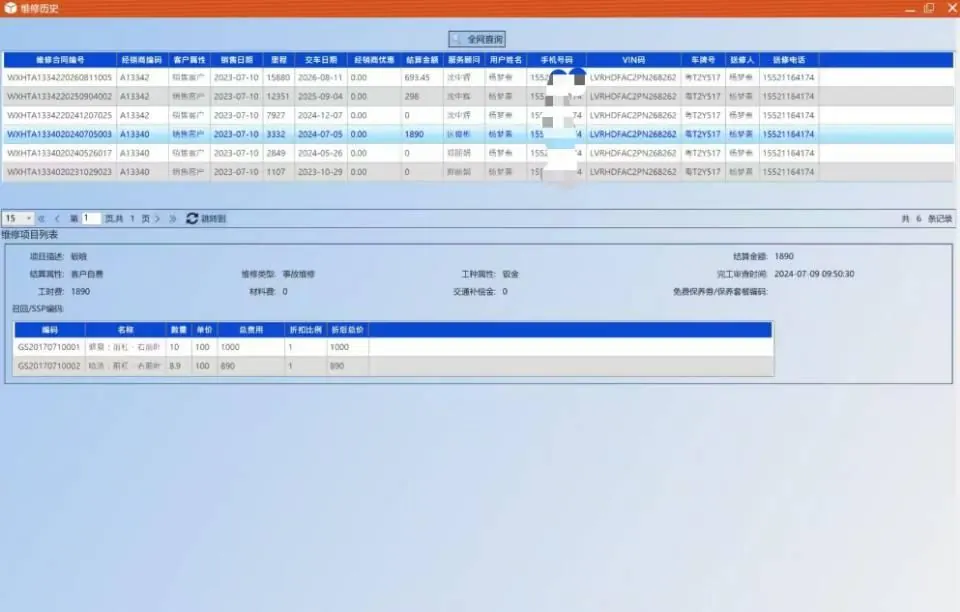Sort by the 维修合同编号 column header
The height and width of the screenshot is (612, 960).
60,60
